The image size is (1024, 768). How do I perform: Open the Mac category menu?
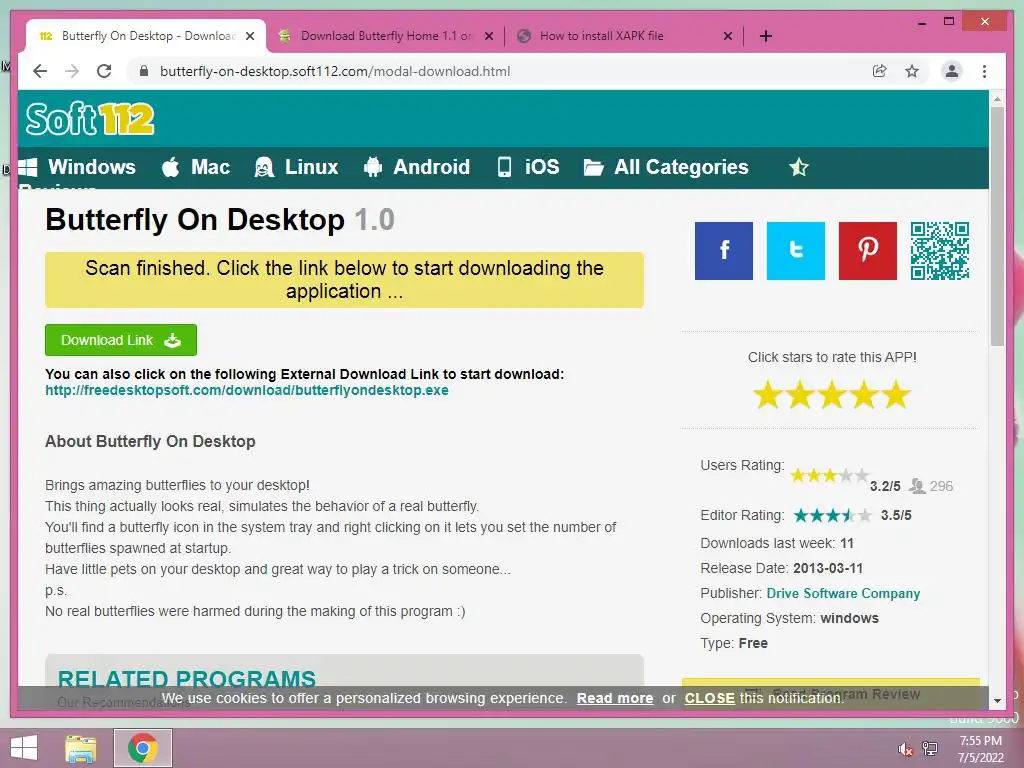click(x=196, y=167)
